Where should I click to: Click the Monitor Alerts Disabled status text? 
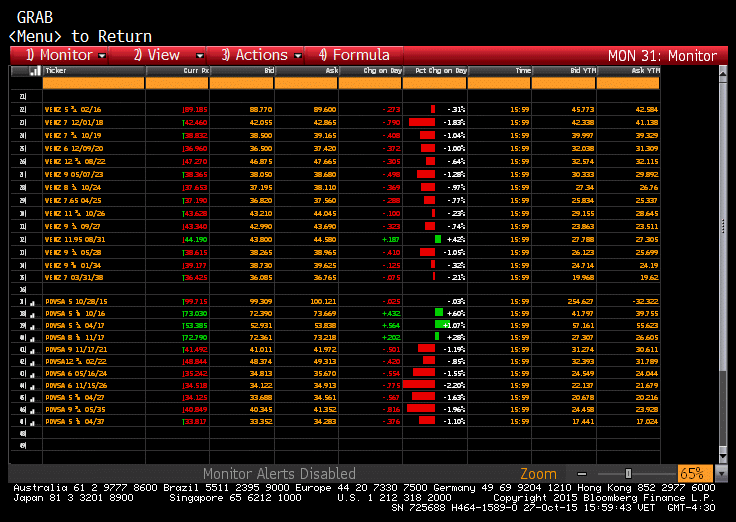click(279, 474)
